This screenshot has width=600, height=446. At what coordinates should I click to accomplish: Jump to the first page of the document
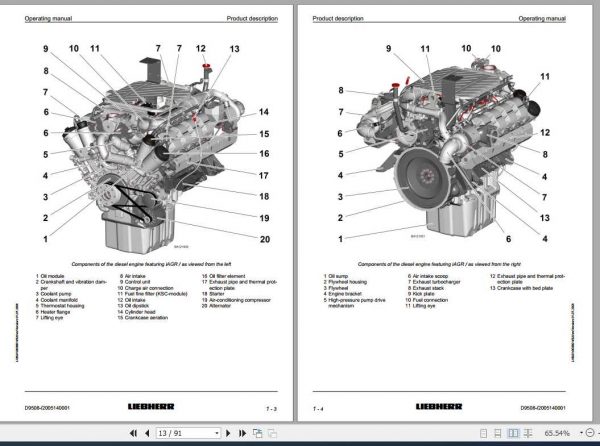[x=133, y=433]
